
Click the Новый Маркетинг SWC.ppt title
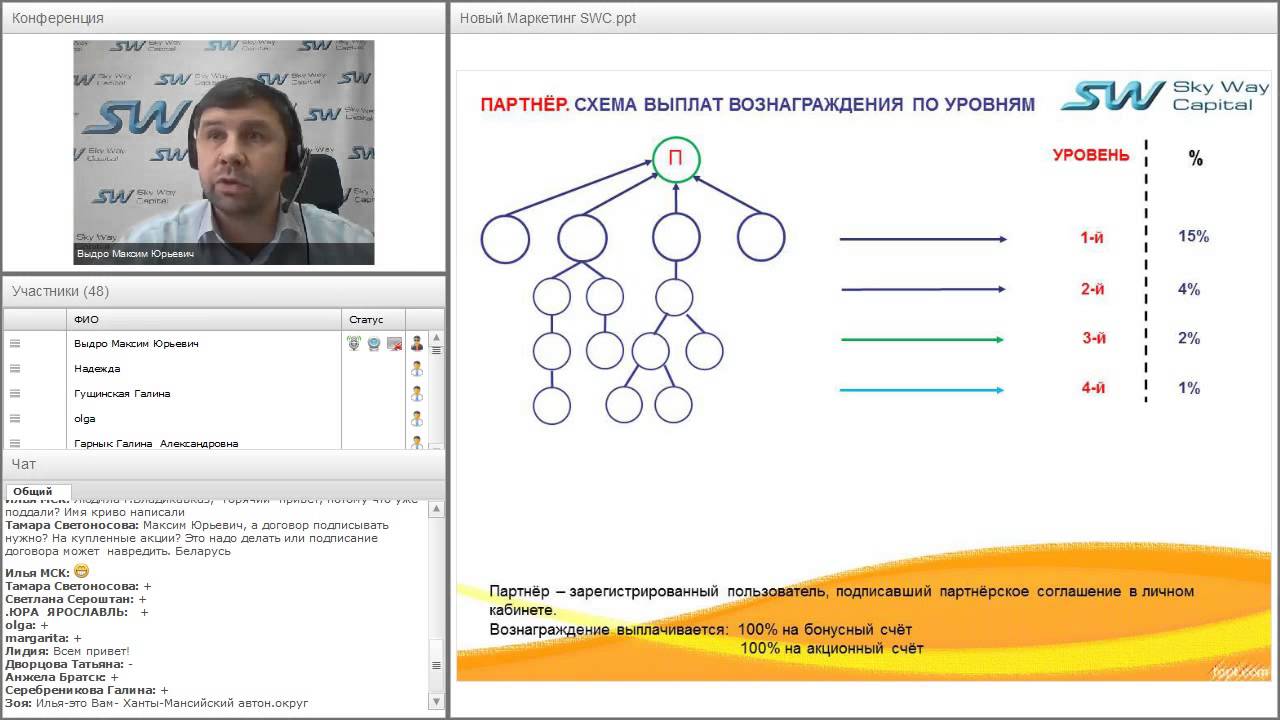(547, 18)
